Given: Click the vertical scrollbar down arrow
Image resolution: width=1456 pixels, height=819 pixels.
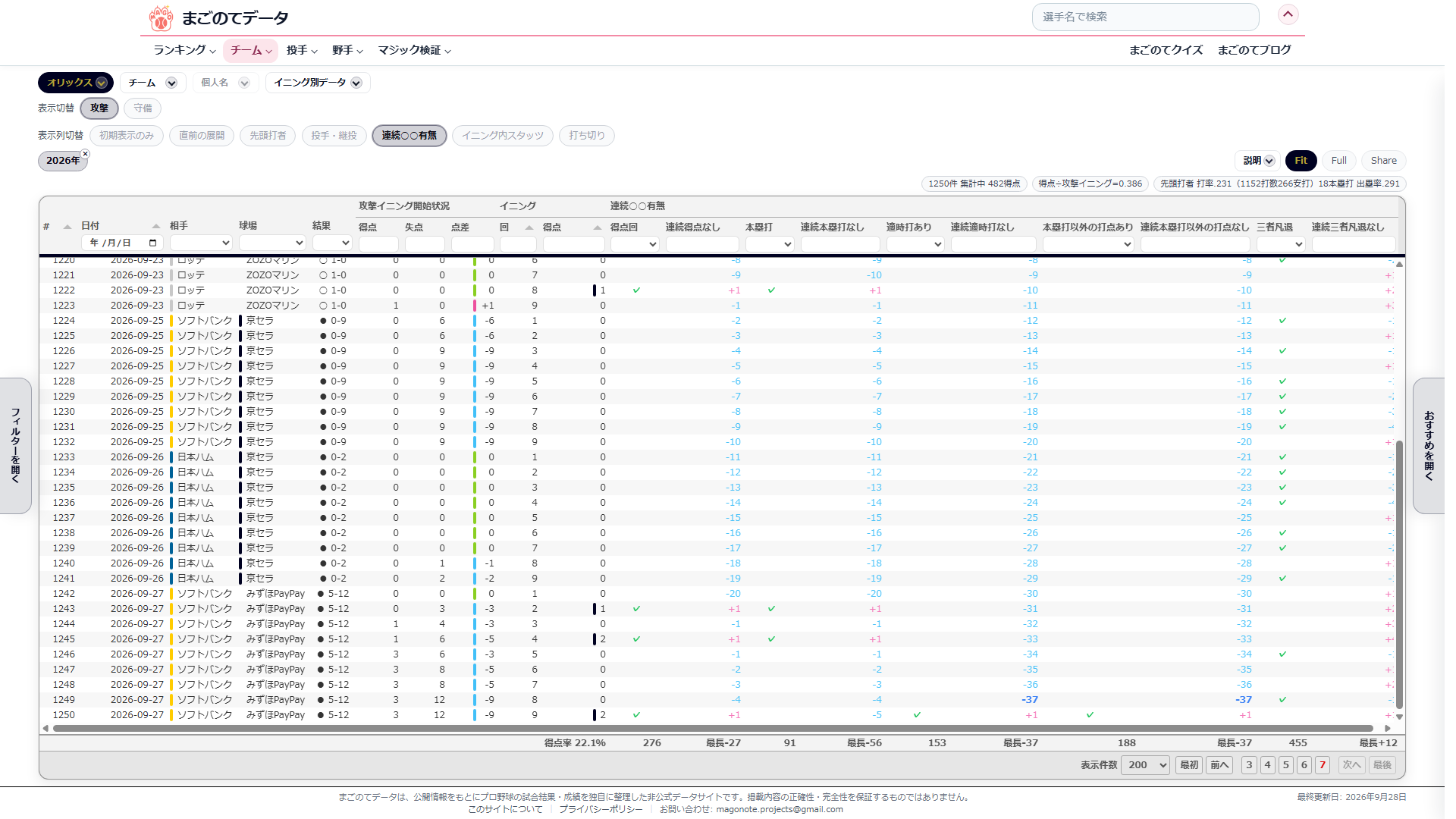Looking at the screenshot, I should pos(1400,717).
